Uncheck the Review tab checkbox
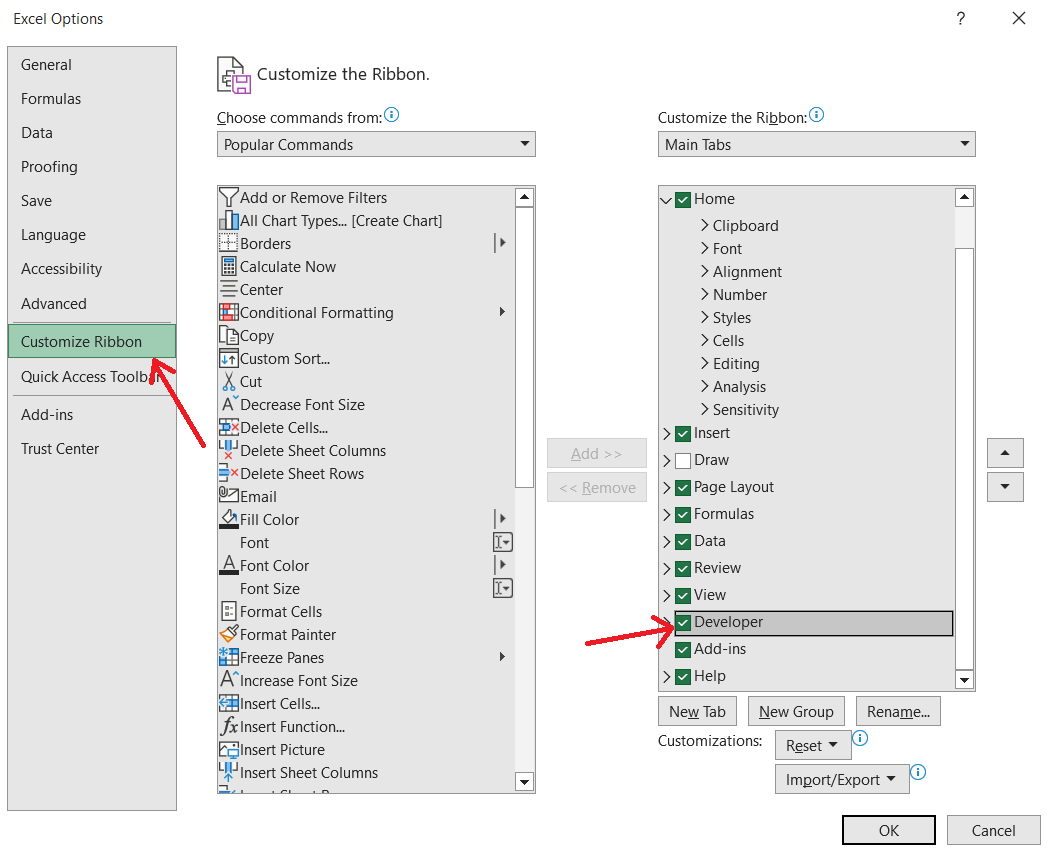 click(682, 568)
